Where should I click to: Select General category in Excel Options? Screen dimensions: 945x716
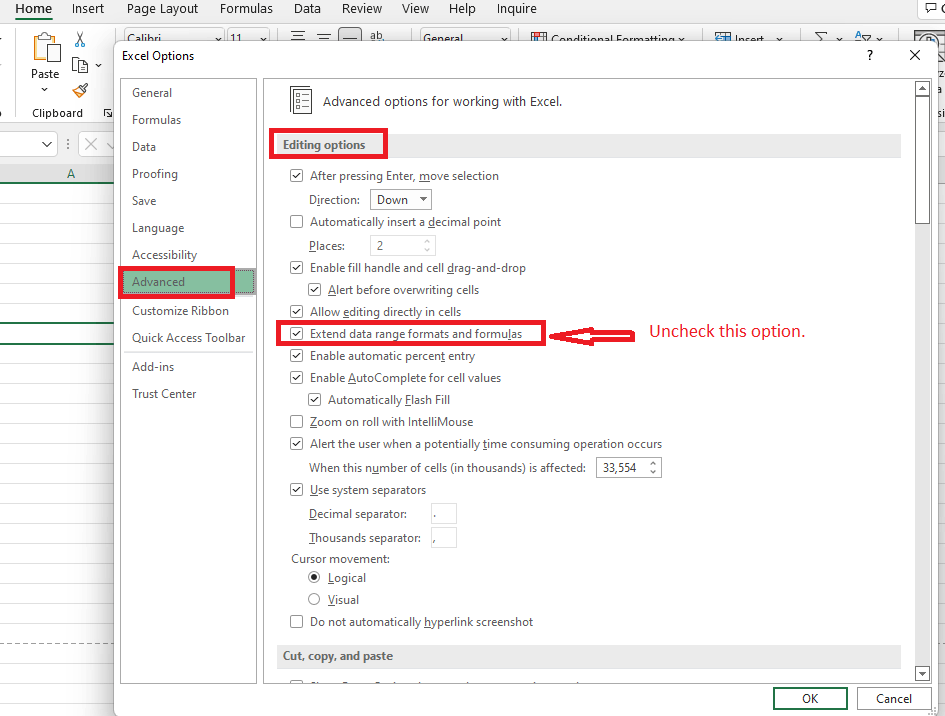188,93
